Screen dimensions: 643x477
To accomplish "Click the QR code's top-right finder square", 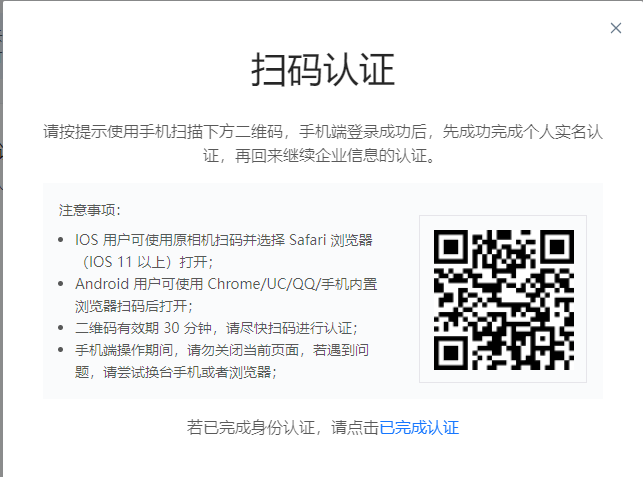I will point(557,247).
